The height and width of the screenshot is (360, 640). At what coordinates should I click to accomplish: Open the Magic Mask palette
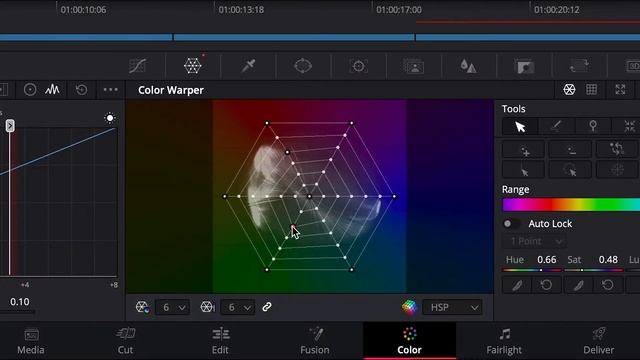pos(413,66)
